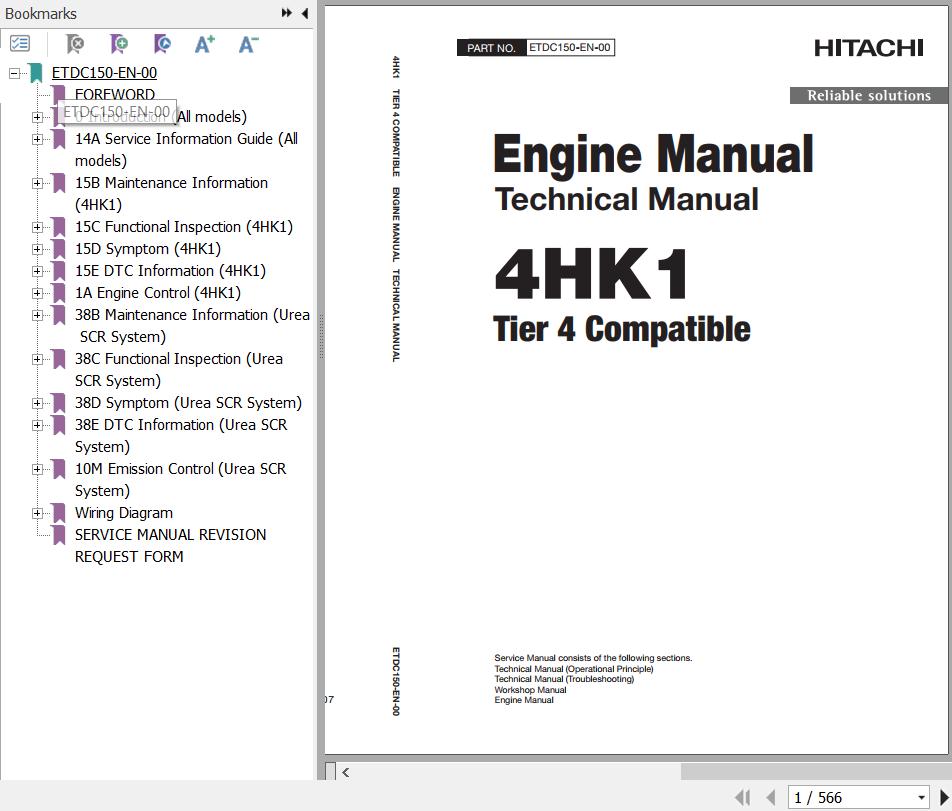Click the Engine Manual heading on the page
The width and height of the screenshot is (952, 811).
pyautogui.click(x=653, y=155)
